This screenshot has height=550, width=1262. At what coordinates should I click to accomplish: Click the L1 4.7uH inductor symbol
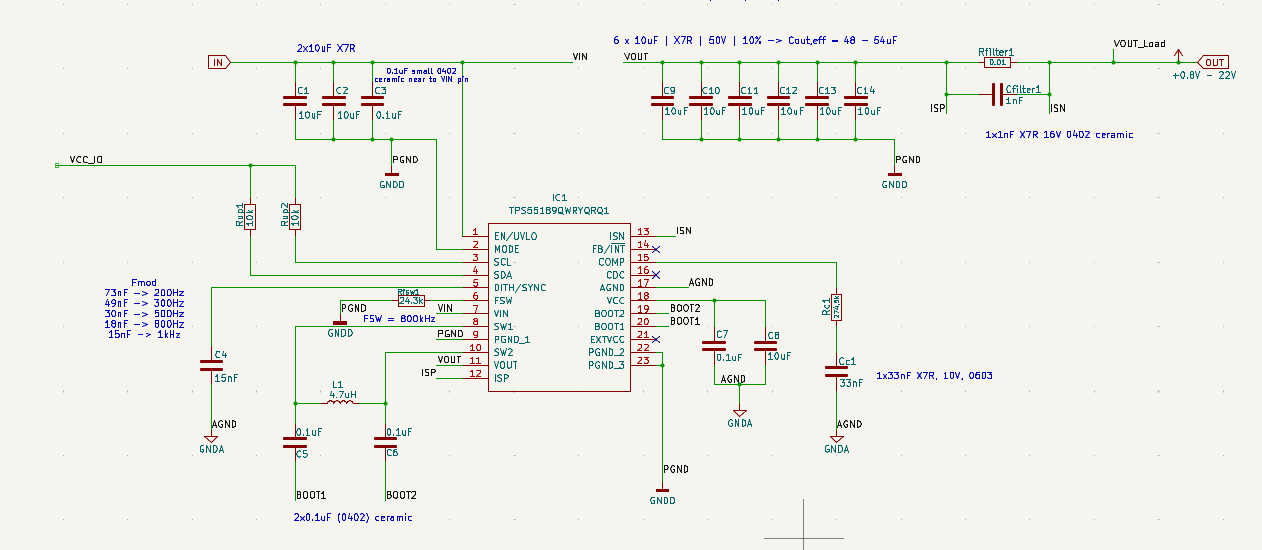coord(342,403)
